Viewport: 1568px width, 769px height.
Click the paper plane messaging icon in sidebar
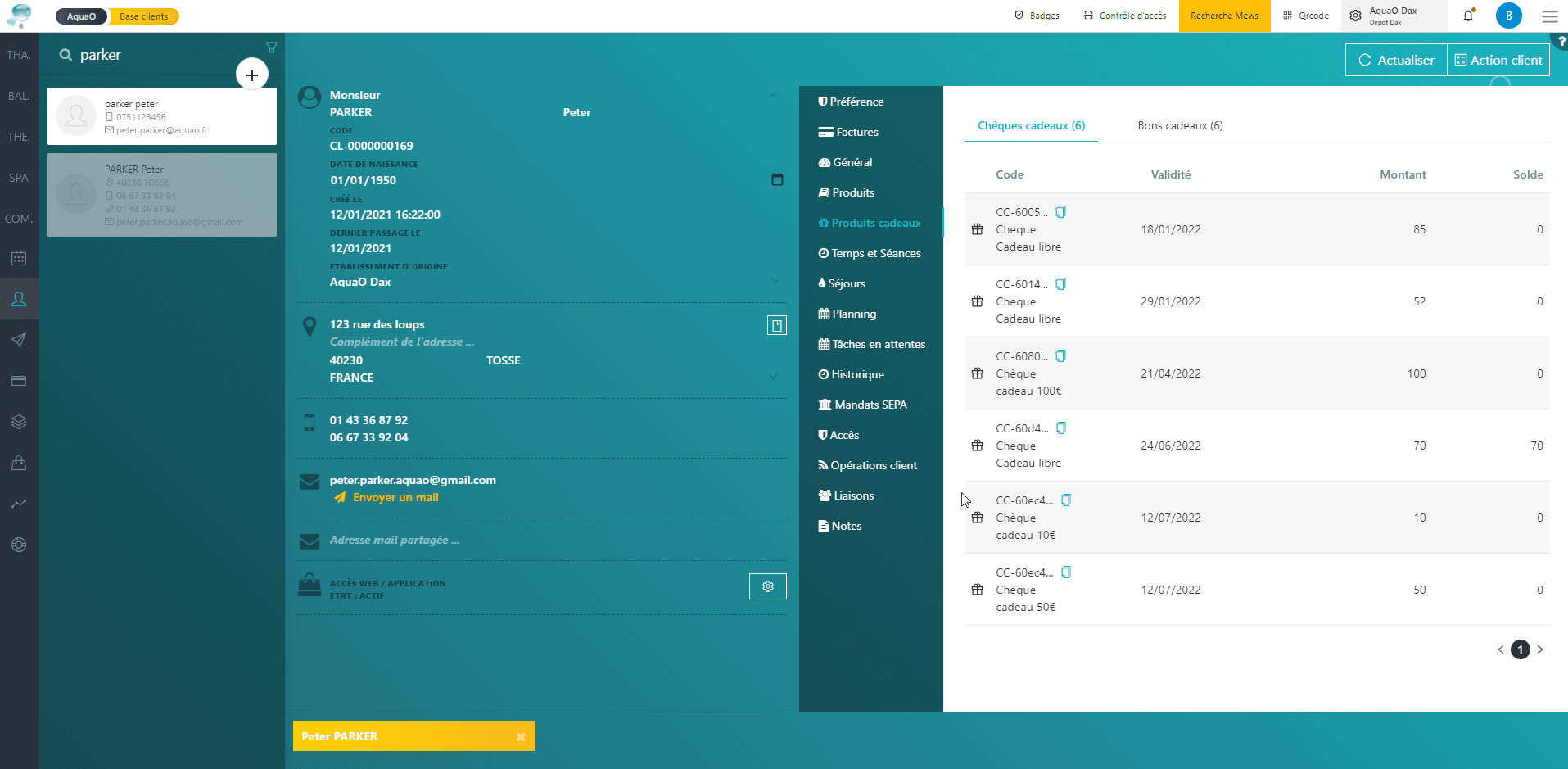click(18, 340)
